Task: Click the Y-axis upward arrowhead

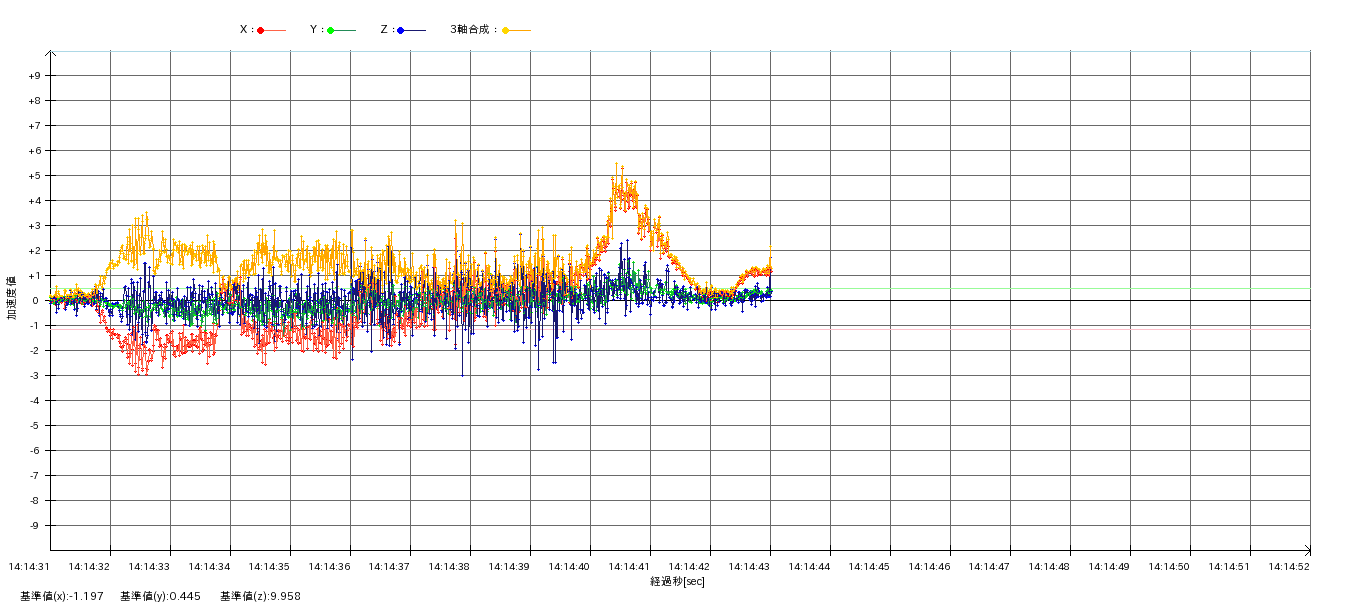Action: tap(50, 52)
